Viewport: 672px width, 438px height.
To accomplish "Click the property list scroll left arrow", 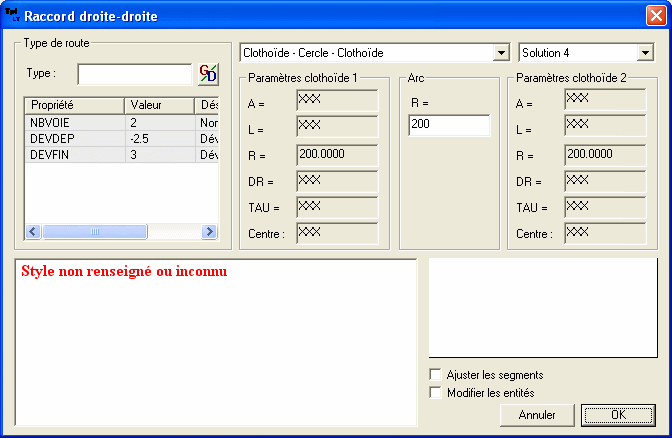I will pos(32,231).
